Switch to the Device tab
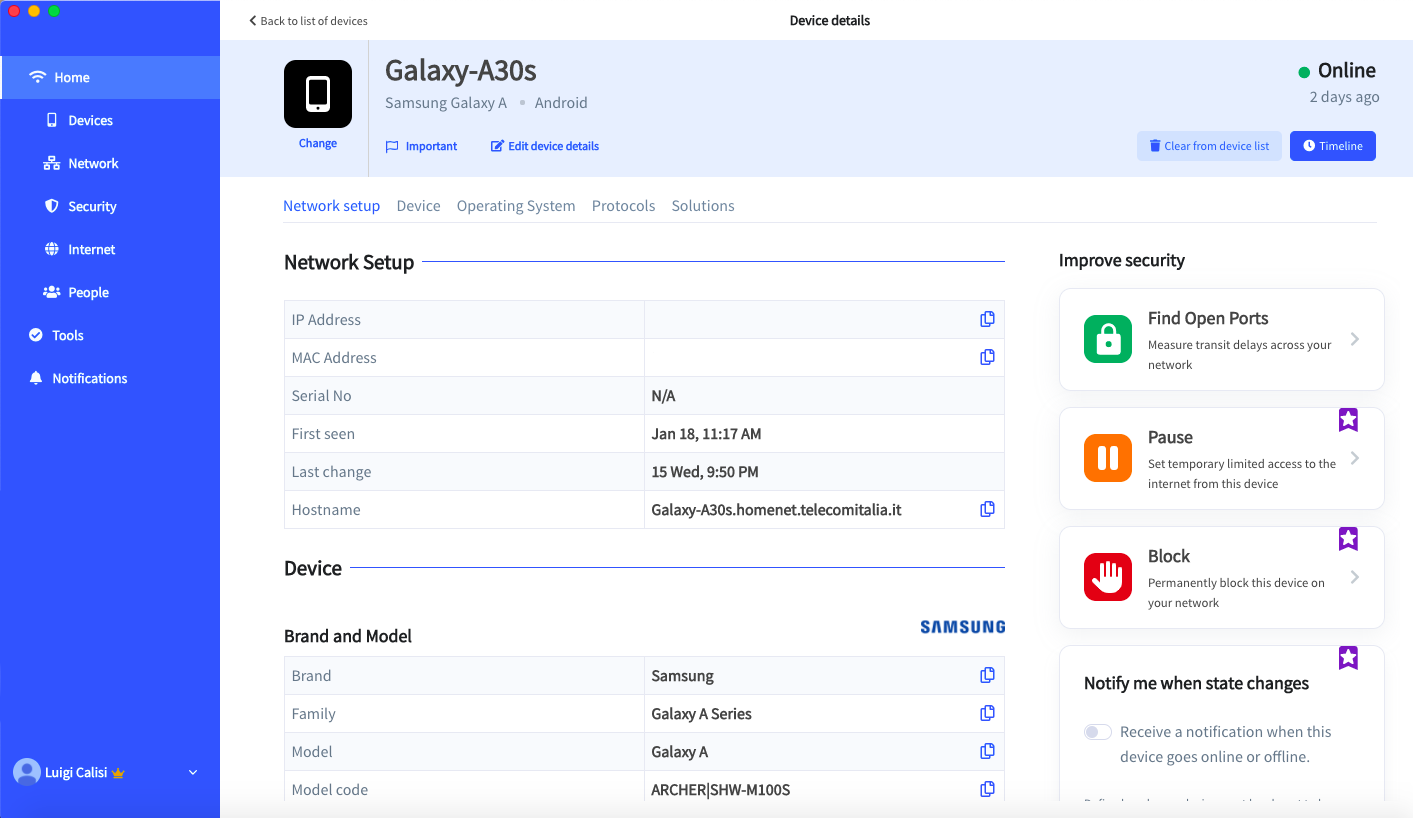The height and width of the screenshot is (818, 1413). pos(418,206)
